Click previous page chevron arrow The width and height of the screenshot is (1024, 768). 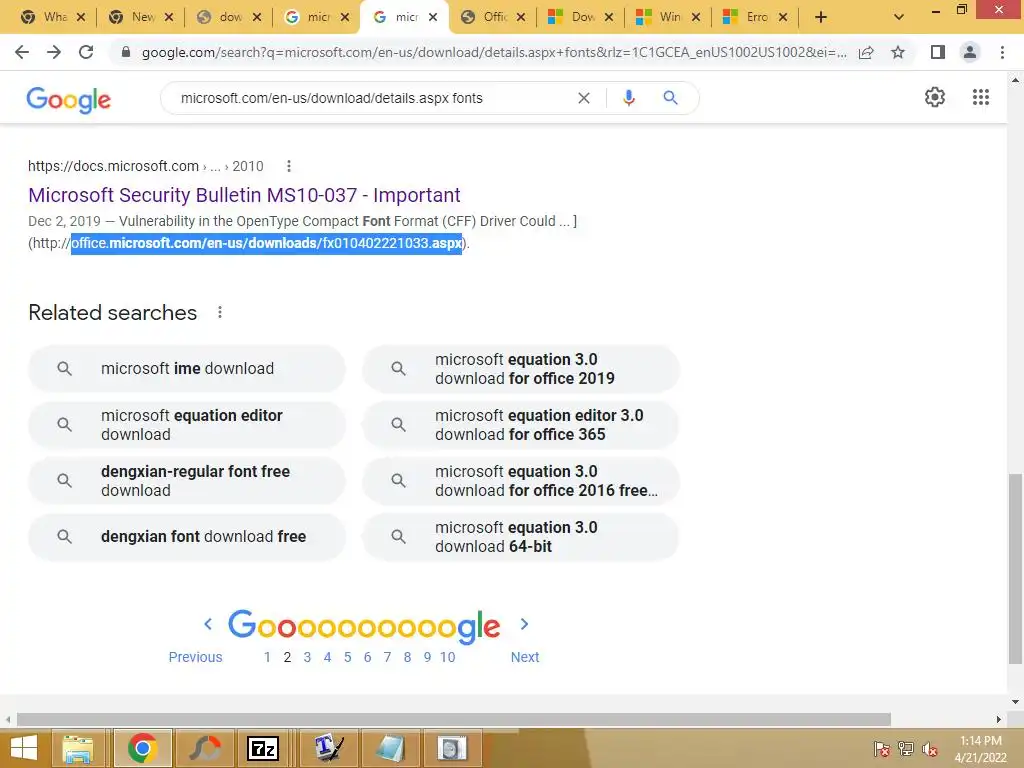point(208,624)
